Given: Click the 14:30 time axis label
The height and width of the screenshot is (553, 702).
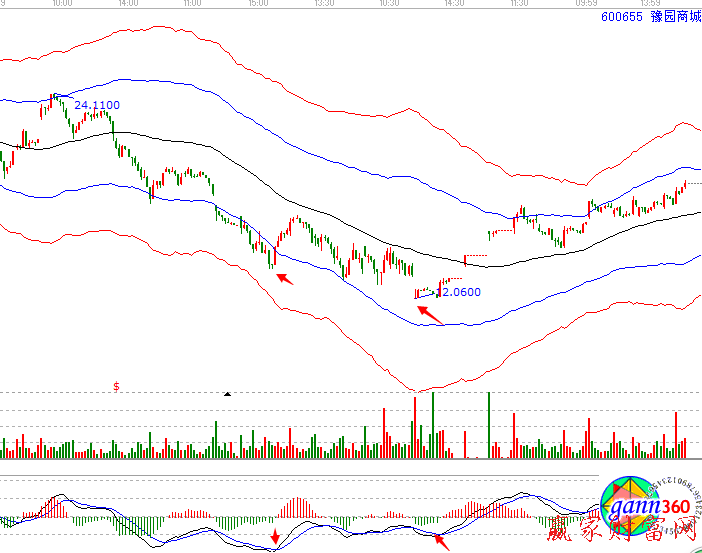Looking at the screenshot, I should 454,4.
